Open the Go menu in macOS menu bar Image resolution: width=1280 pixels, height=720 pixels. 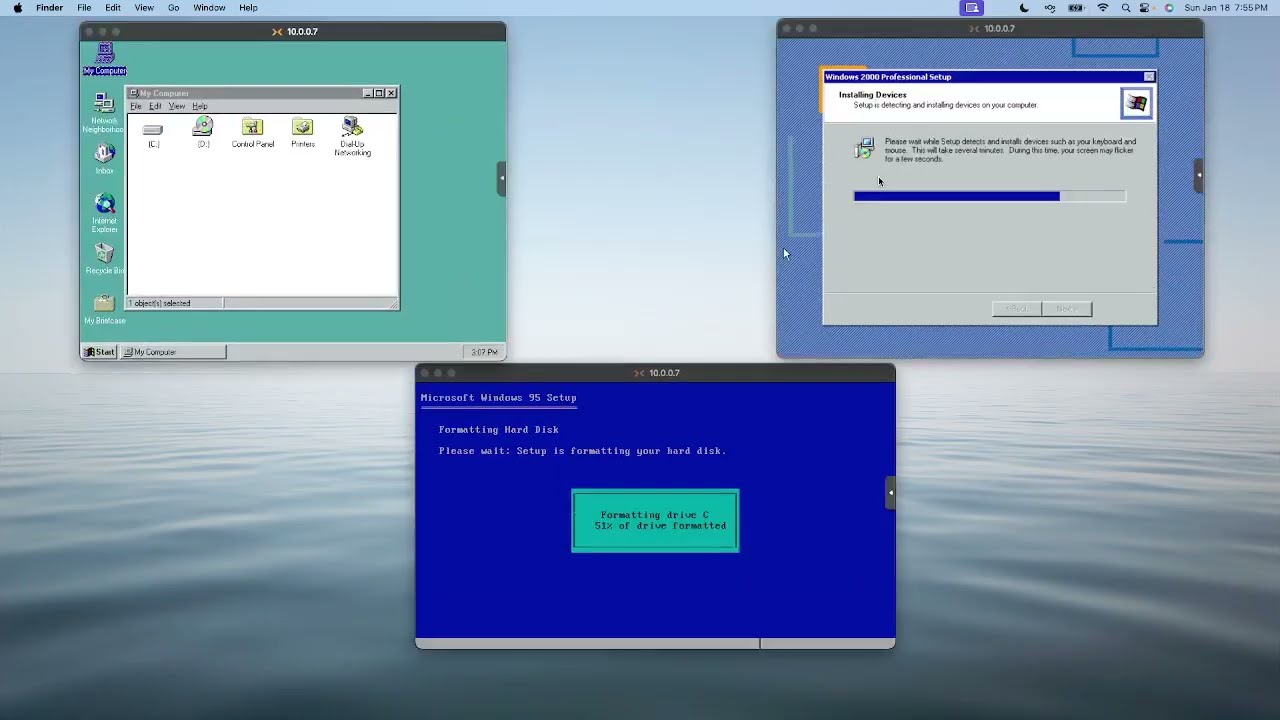pos(173,8)
